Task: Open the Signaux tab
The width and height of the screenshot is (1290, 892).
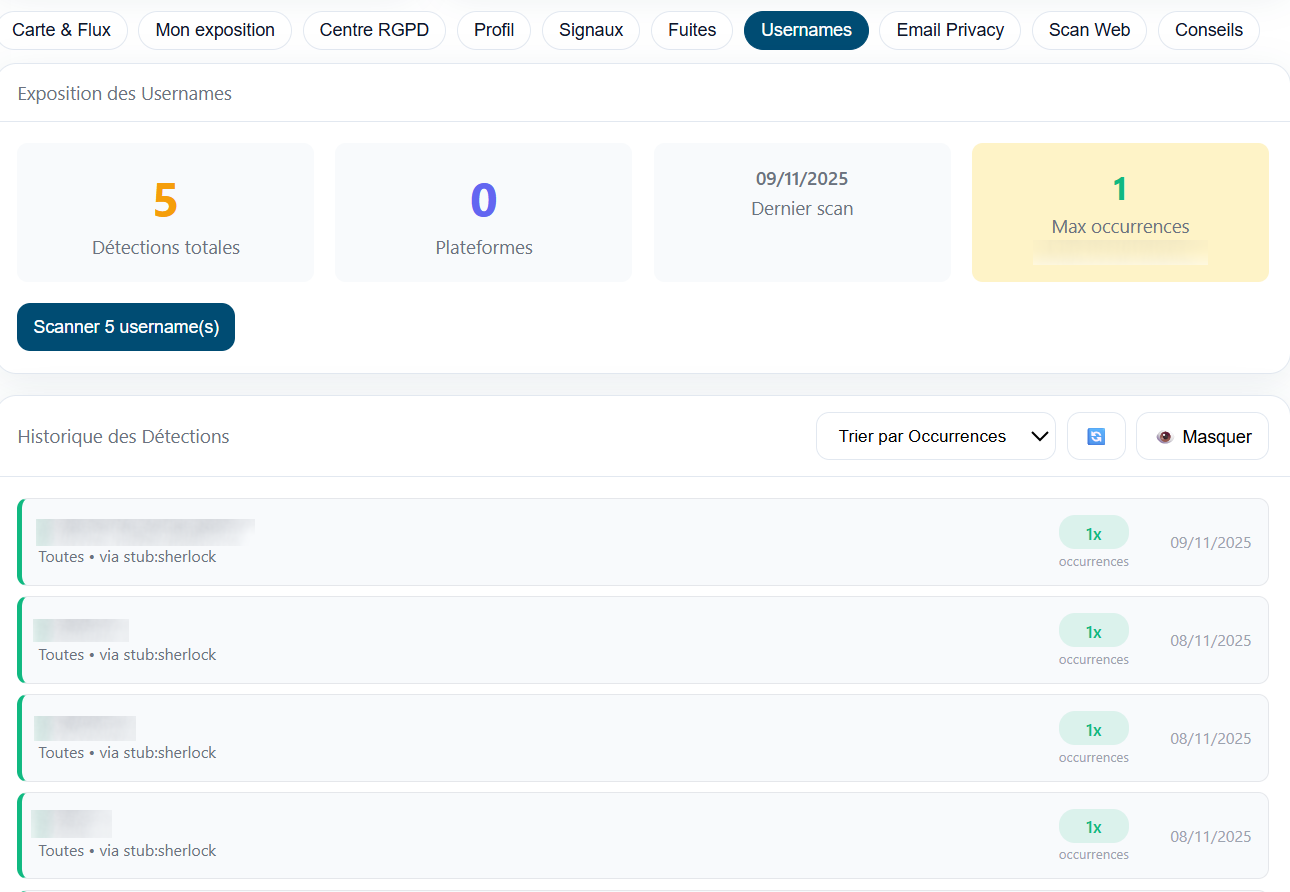Action: pyautogui.click(x=591, y=30)
